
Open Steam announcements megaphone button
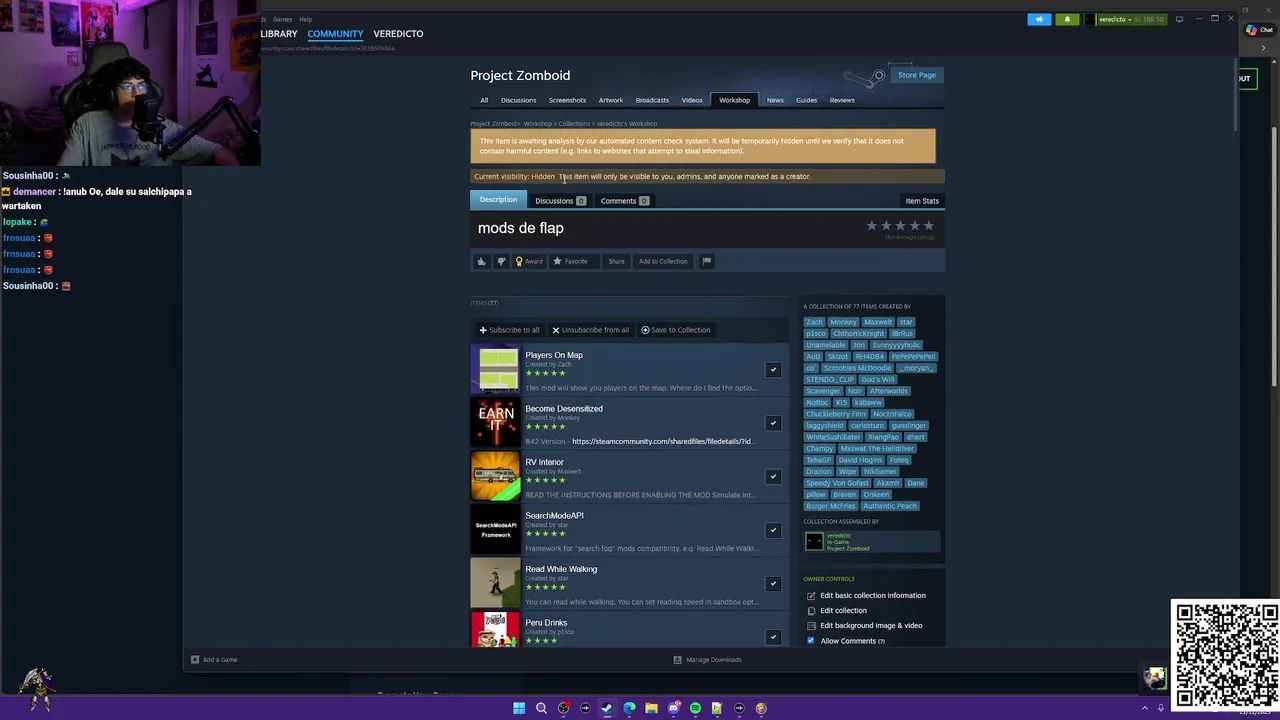(1039, 19)
